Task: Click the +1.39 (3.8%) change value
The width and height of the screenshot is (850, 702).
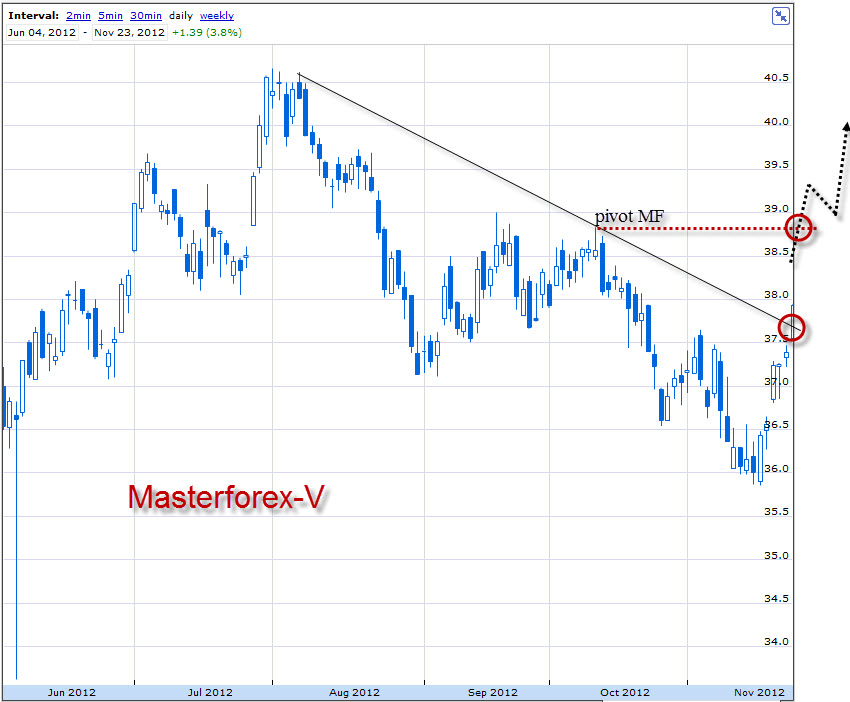Action: click(207, 33)
